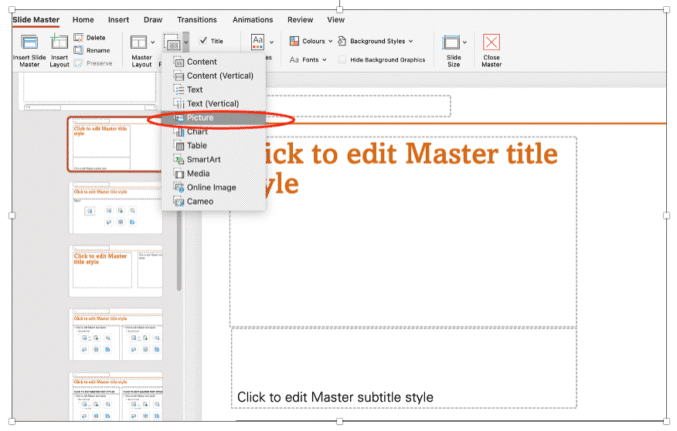Select SmartArt placeholder from the list

coord(202,159)
